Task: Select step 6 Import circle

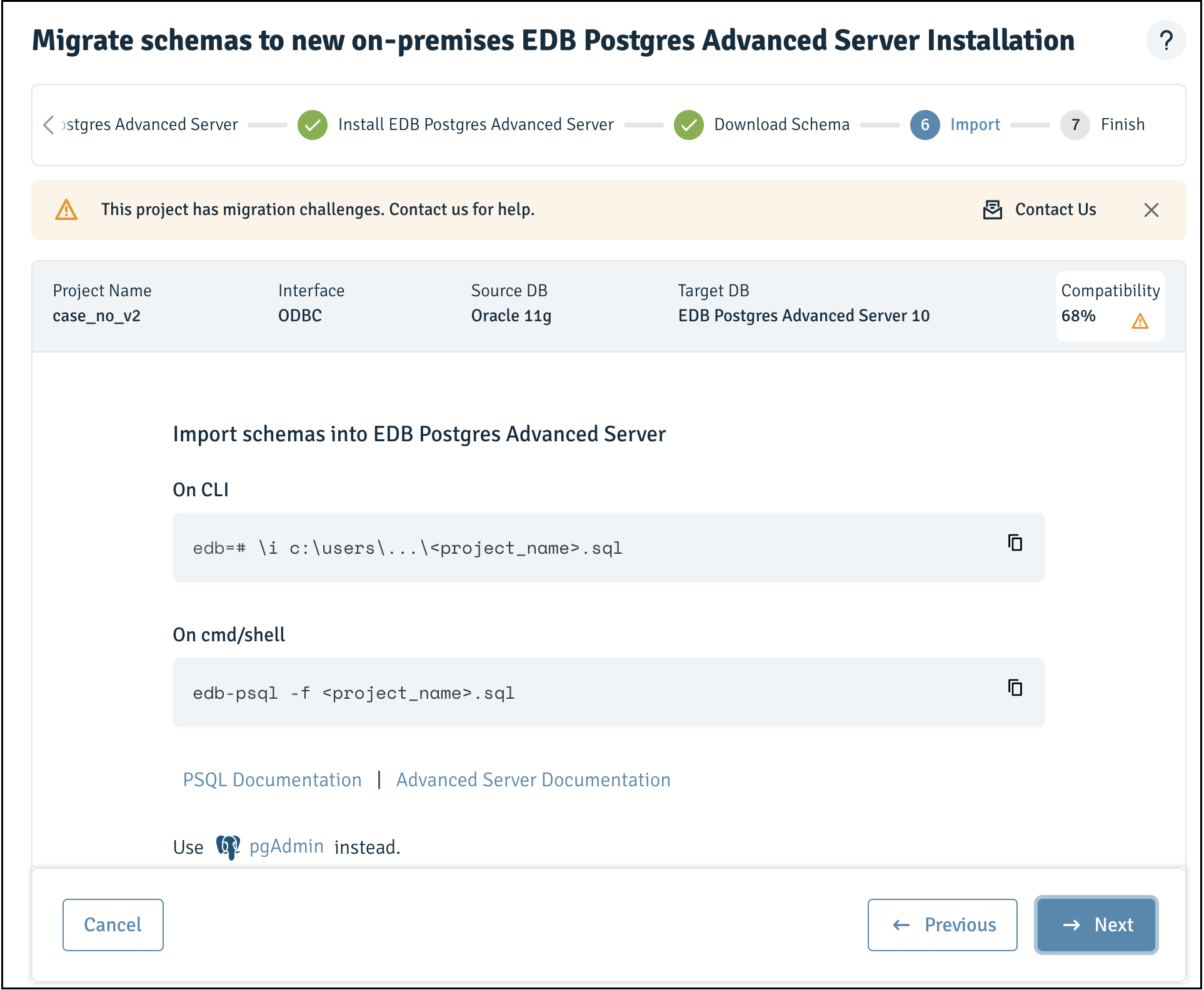Action: click(x=925, y=125)
